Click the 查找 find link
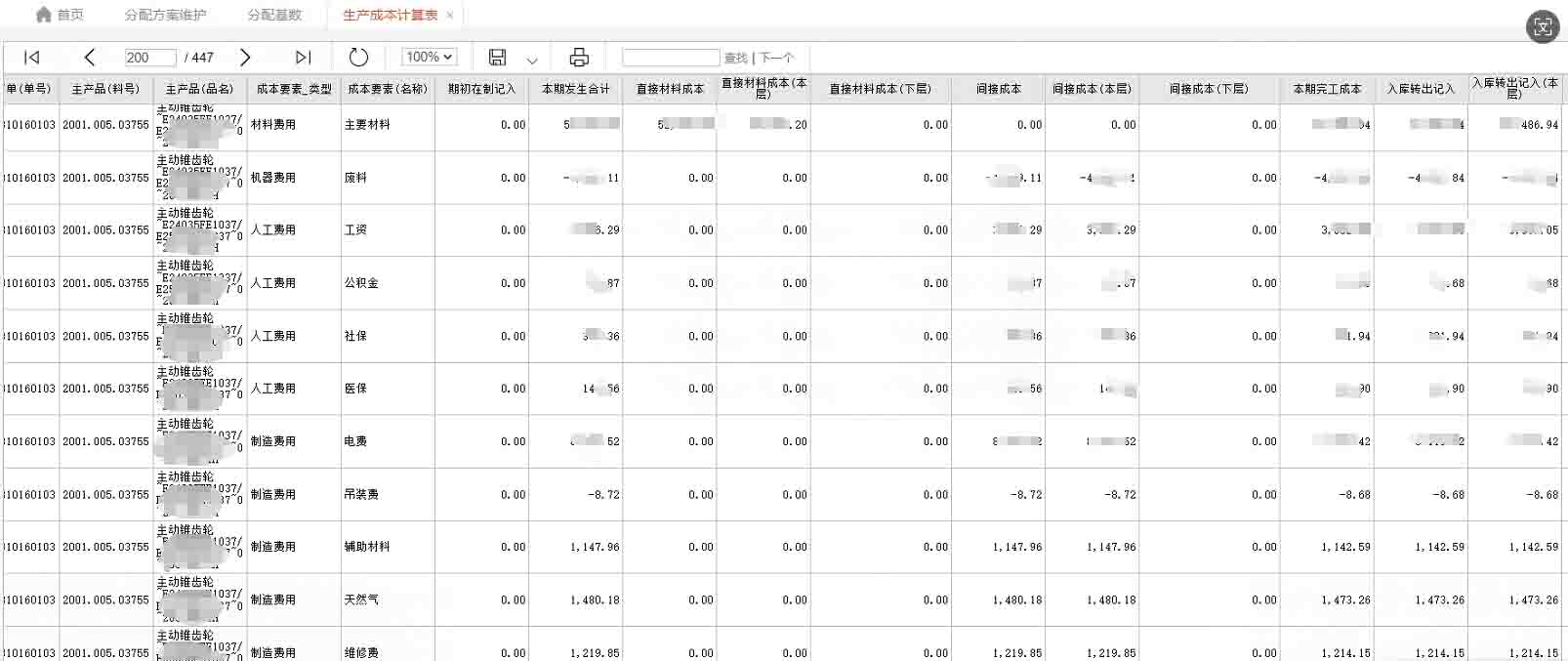Image resolution: width=1568 pixels, height=661 pixels. click(735, 58)
